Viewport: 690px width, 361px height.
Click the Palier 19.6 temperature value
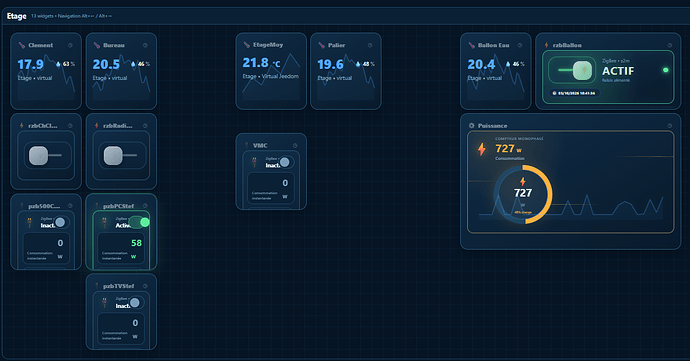(330, 65)
